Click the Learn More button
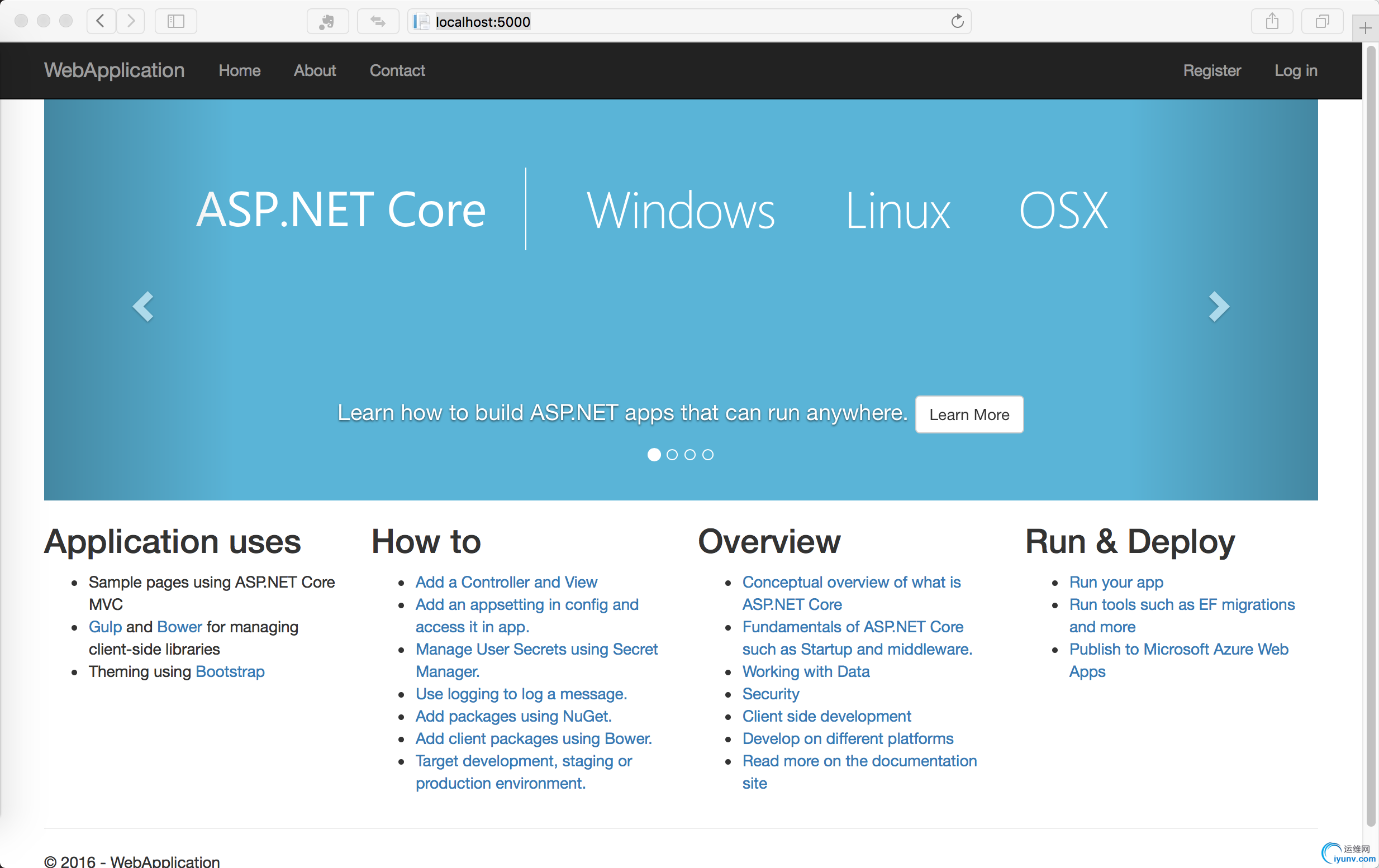Viewport: 1379px width, 868px height. 969,414
